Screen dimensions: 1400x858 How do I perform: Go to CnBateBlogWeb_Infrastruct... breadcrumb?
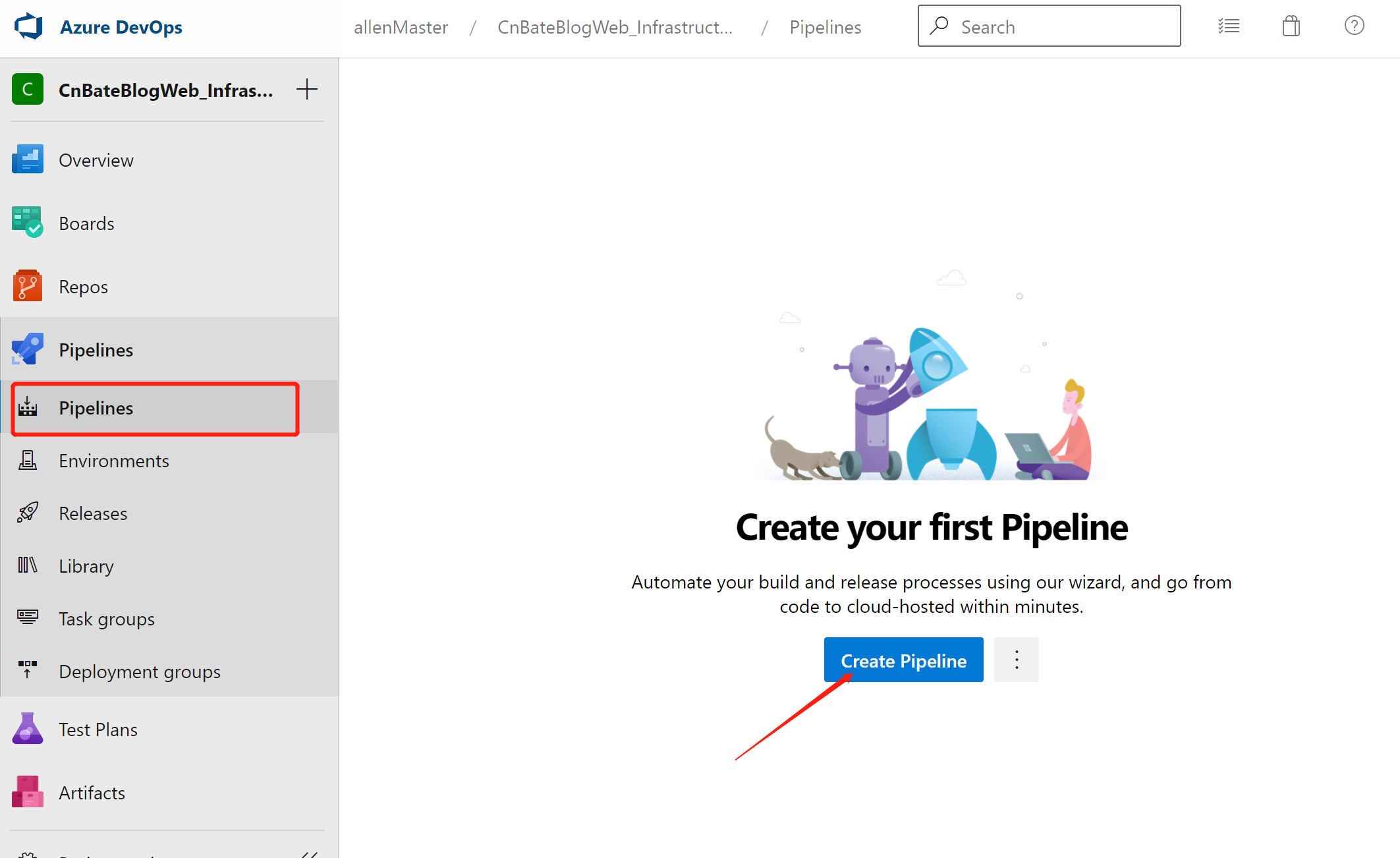(615, 27)
